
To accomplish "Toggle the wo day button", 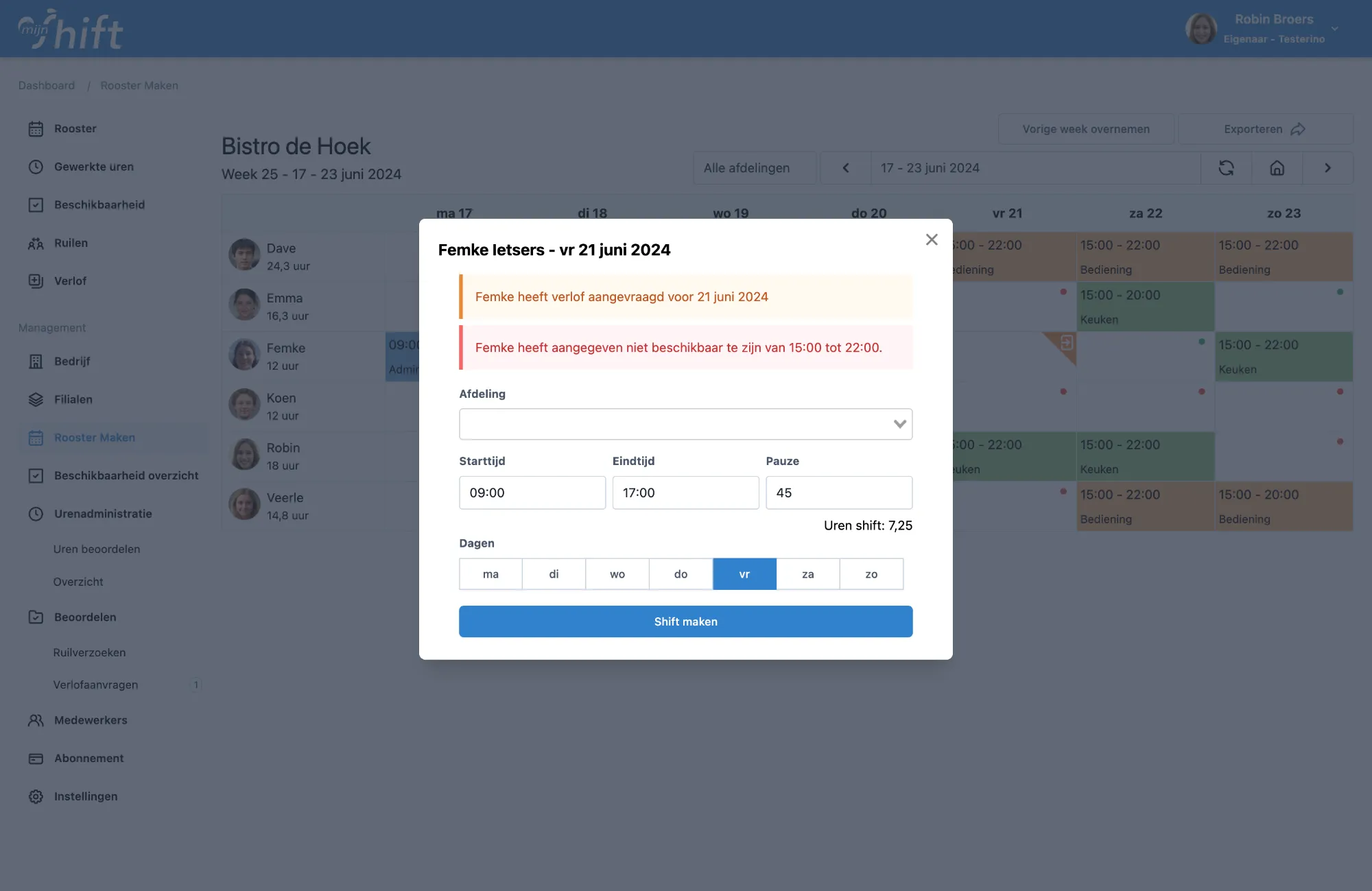I will point(617,574).
